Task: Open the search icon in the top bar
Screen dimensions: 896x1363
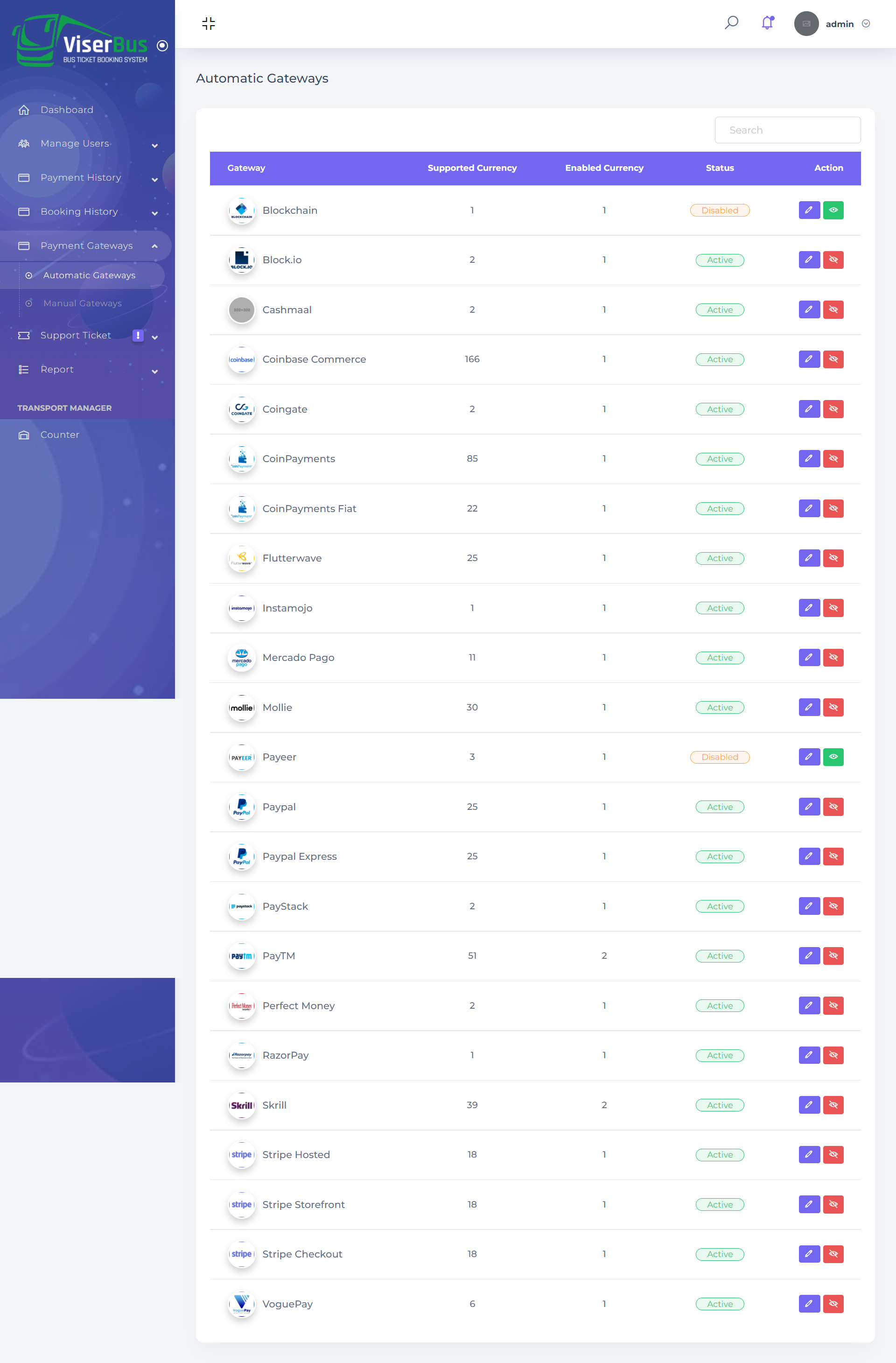Action: click(731, 23)
